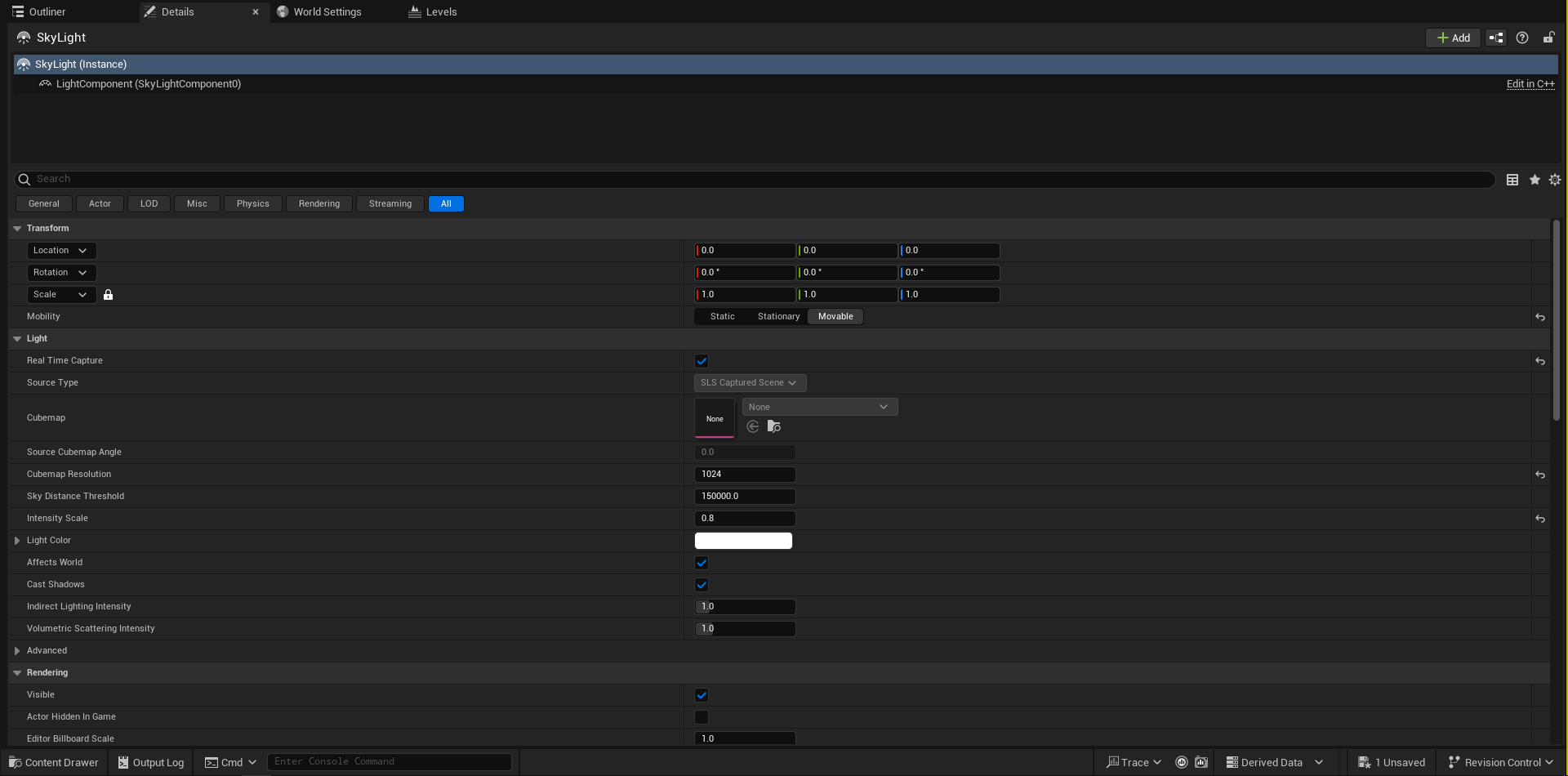Select the All filter button

(446, 204)
